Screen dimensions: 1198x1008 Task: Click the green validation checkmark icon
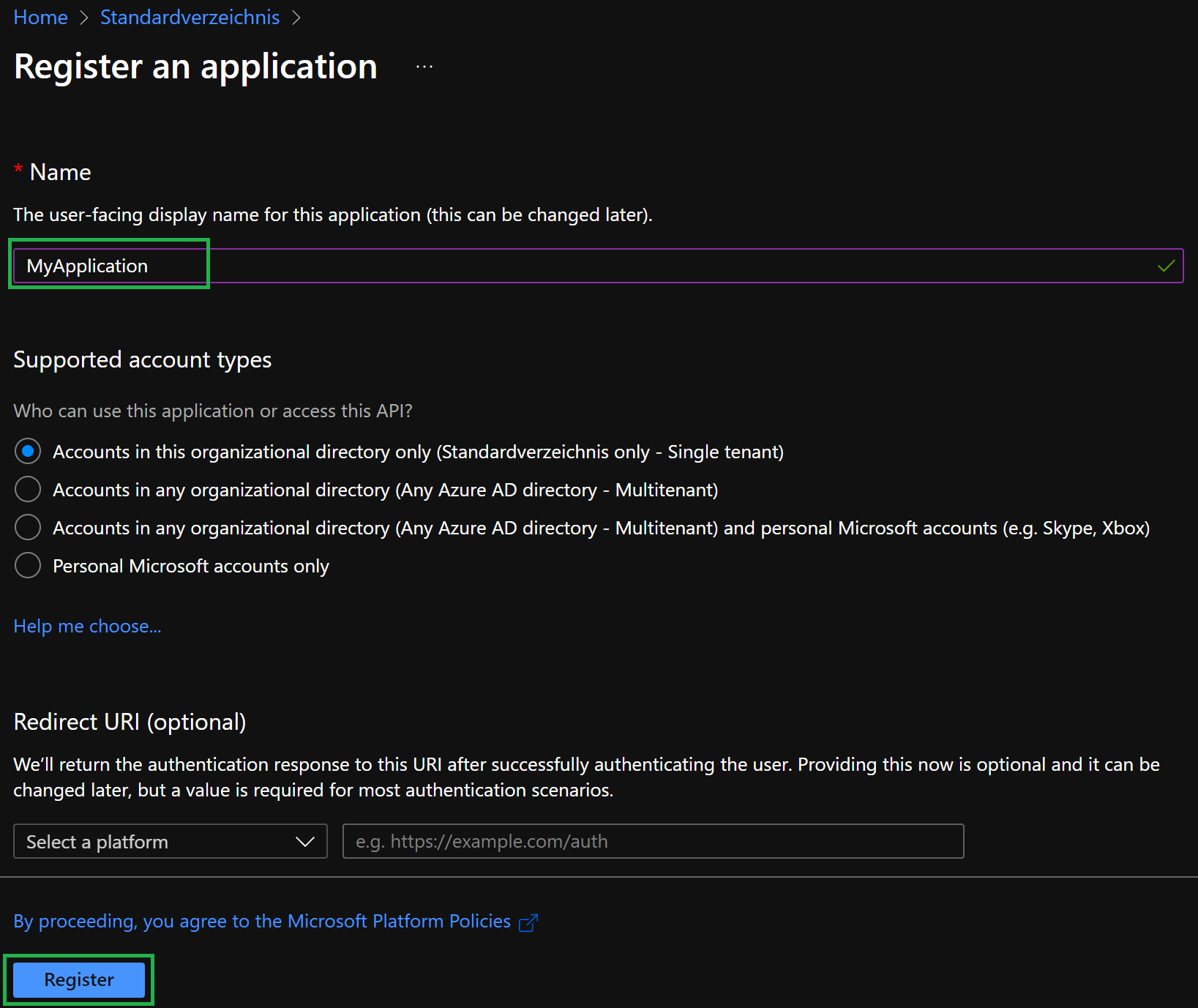[1167, 266]
